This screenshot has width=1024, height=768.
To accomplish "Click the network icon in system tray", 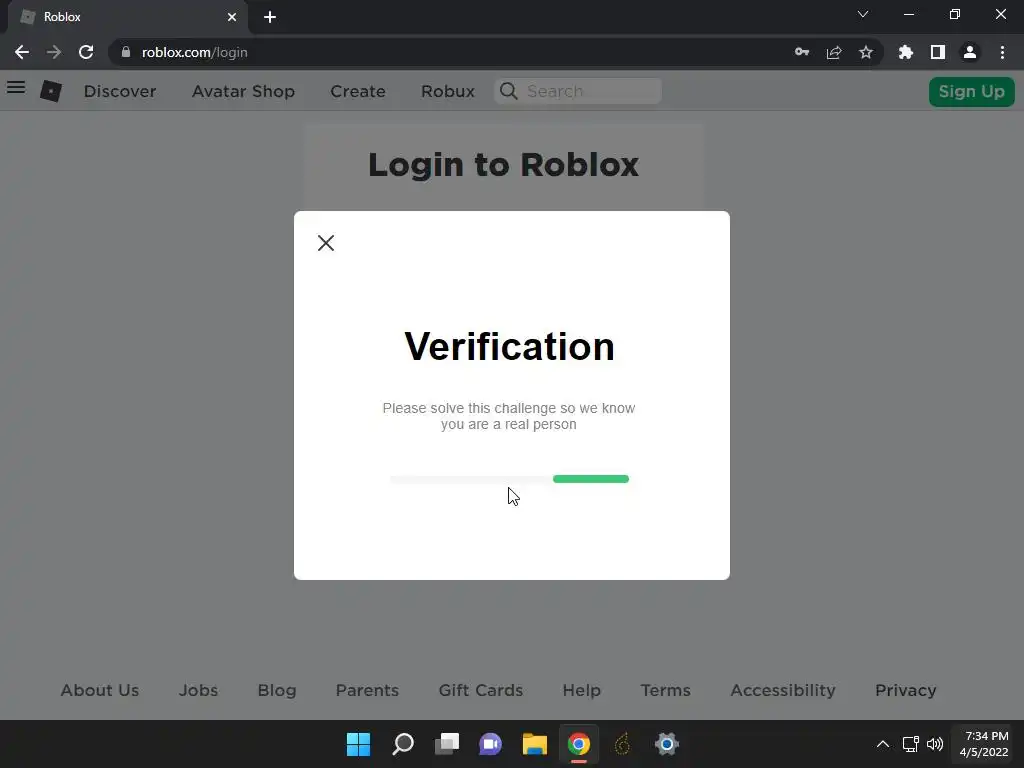I will 910,744.
